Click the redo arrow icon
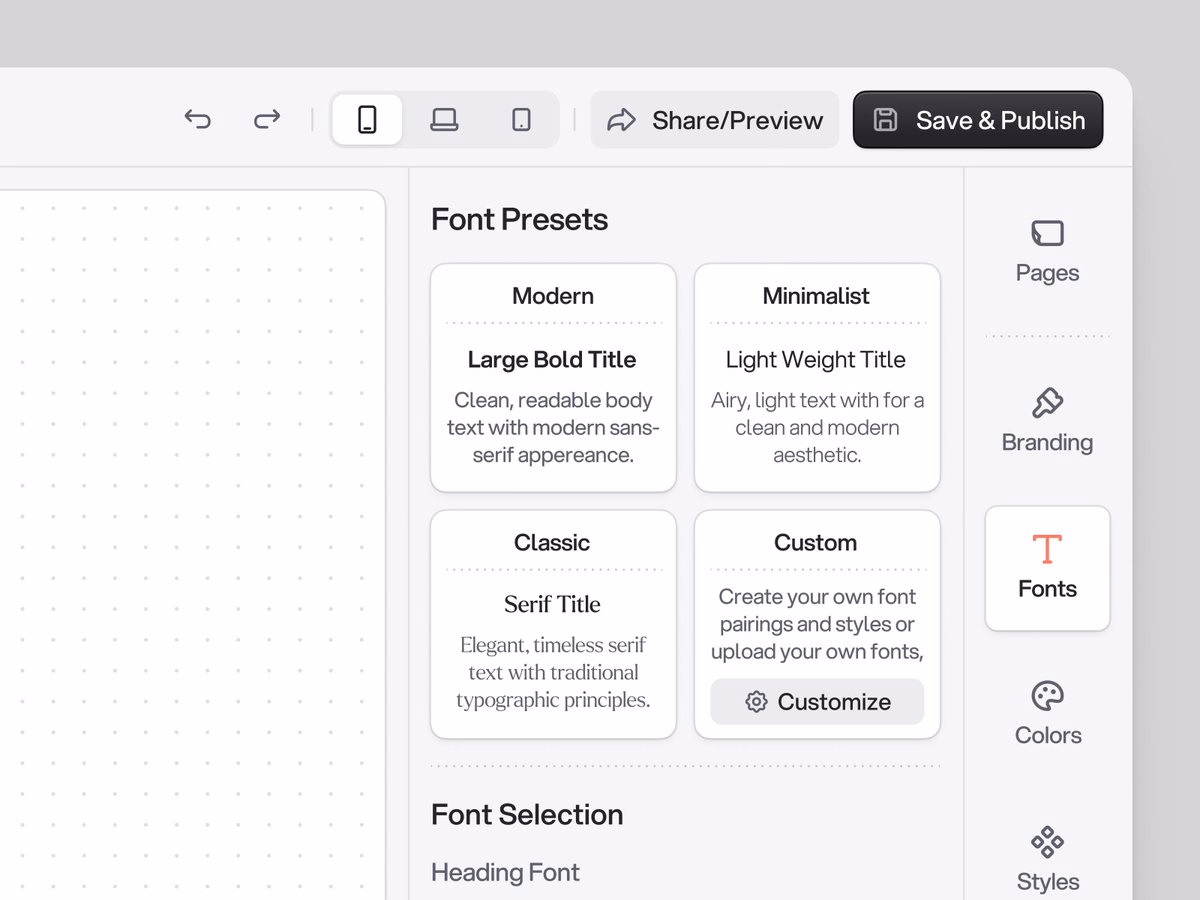Image resolution: width=1200 pixels, height=900 pixels. point(267,120)
